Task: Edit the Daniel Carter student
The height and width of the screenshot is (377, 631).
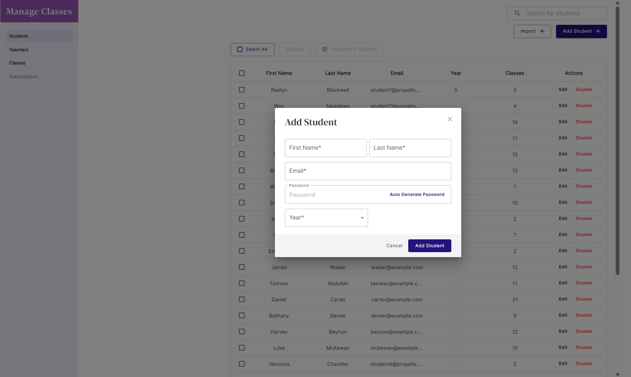Action: coord(563,299)
